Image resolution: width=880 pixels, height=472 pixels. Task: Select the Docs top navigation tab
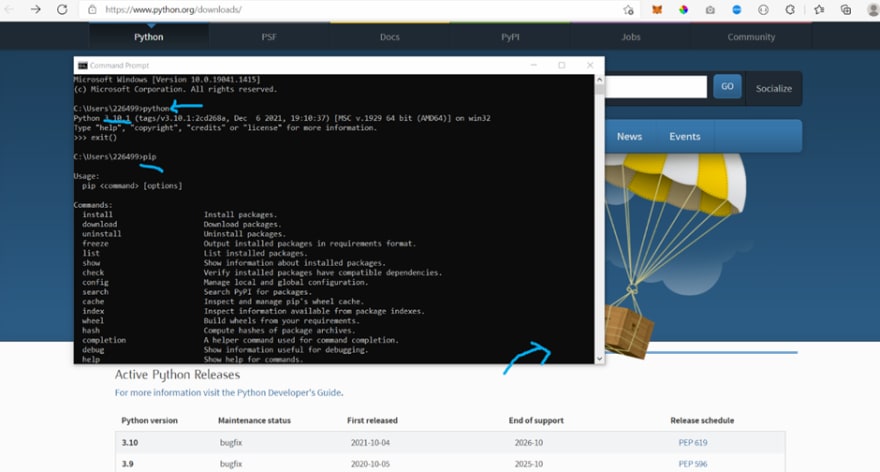[x=389, y=37]
